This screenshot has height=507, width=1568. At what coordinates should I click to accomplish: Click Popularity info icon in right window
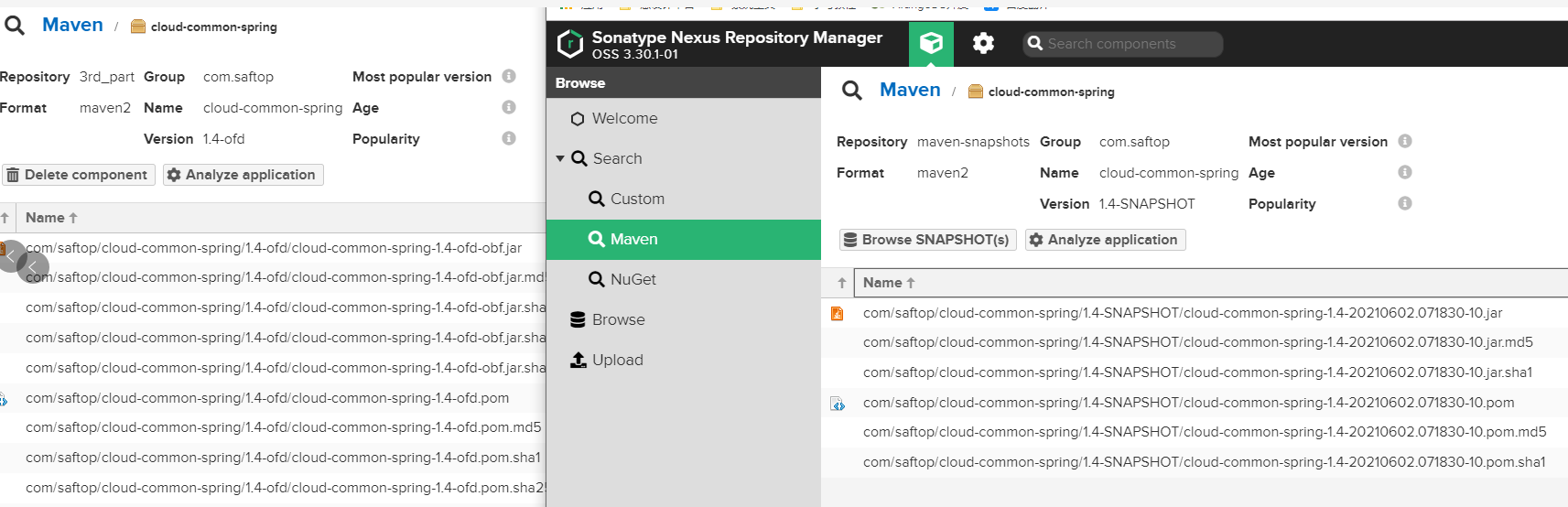[x=1405, y=203]
